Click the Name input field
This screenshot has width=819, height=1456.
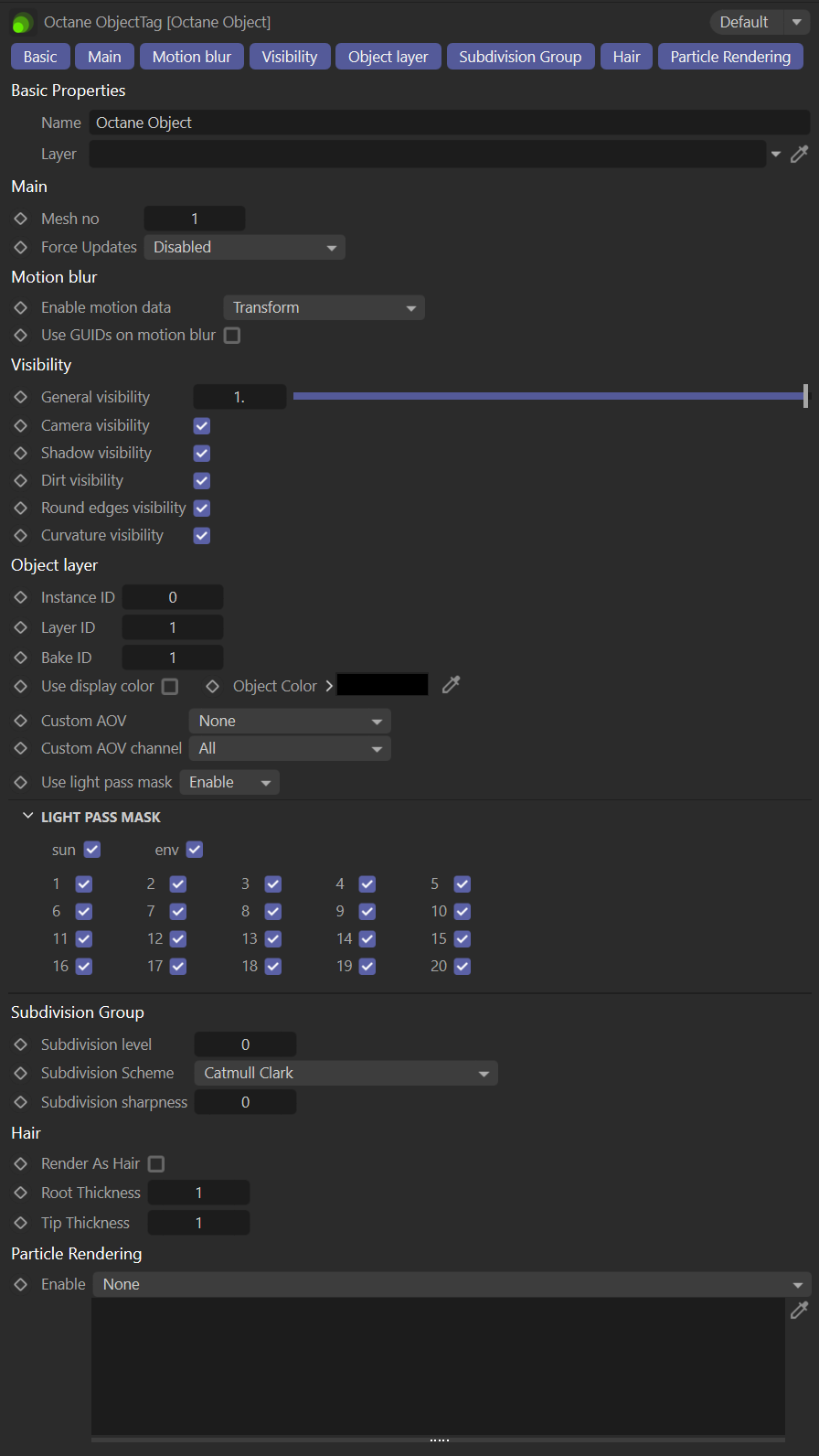(448, 123)
